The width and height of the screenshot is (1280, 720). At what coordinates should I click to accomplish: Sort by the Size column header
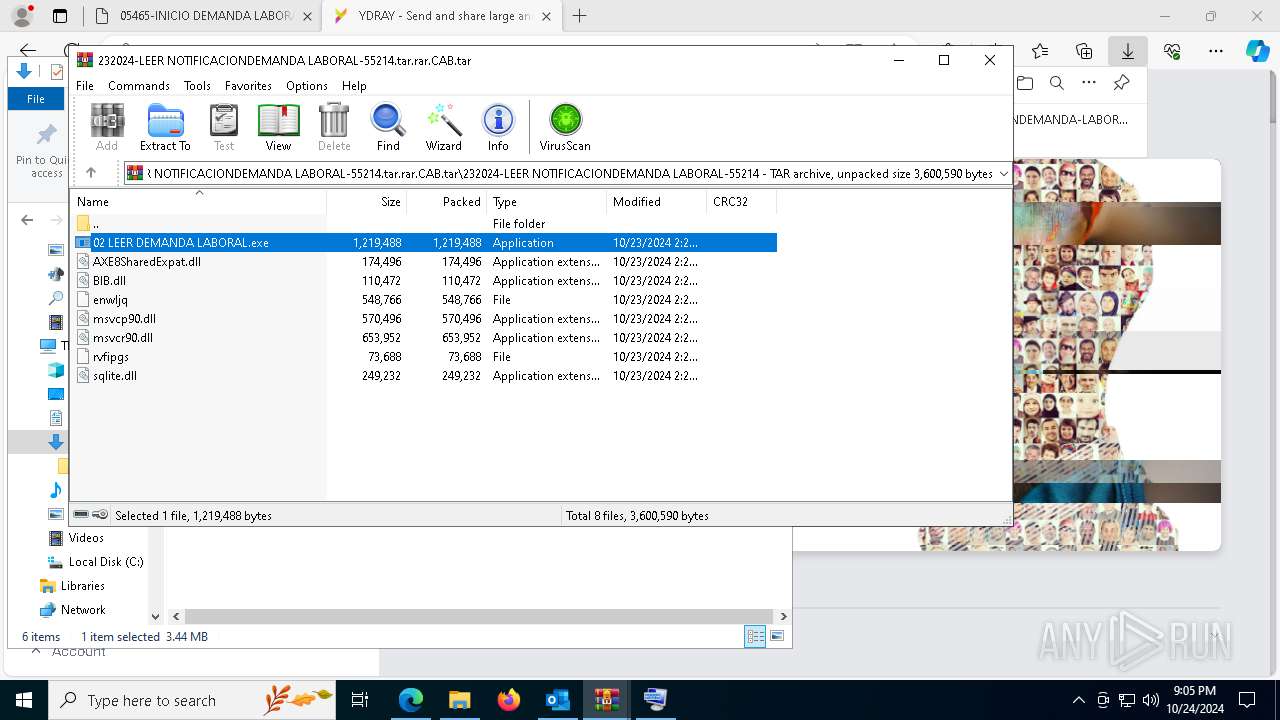(366, 201)
